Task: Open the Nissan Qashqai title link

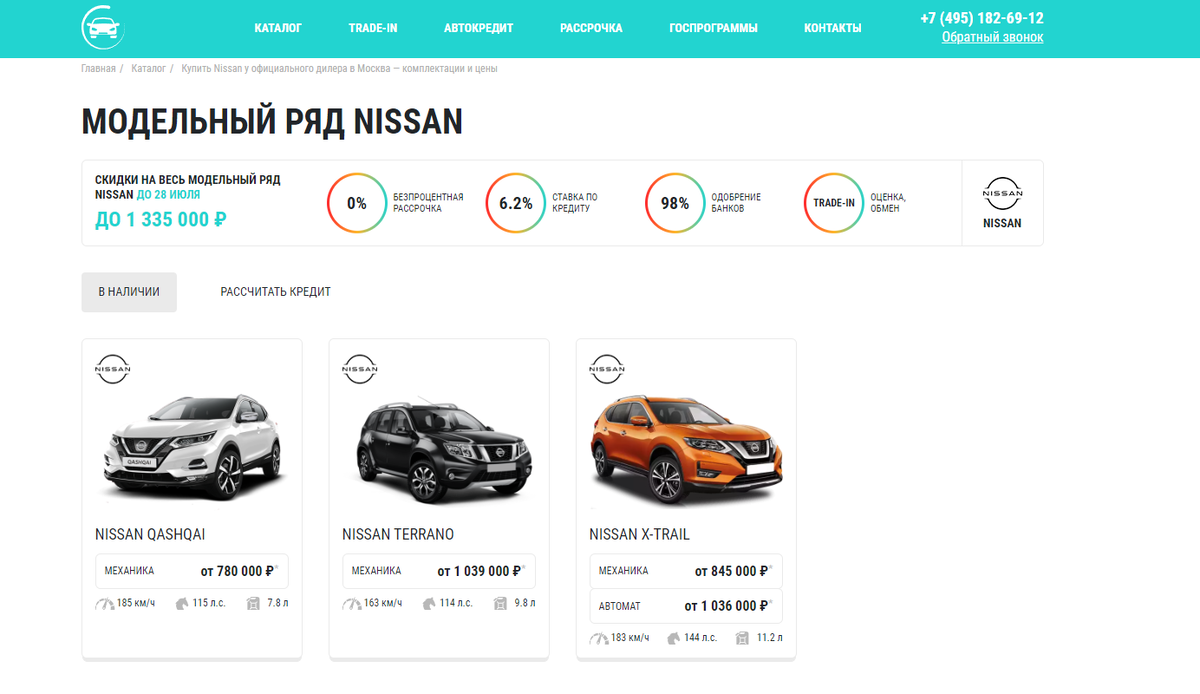Action: point(150,534)
